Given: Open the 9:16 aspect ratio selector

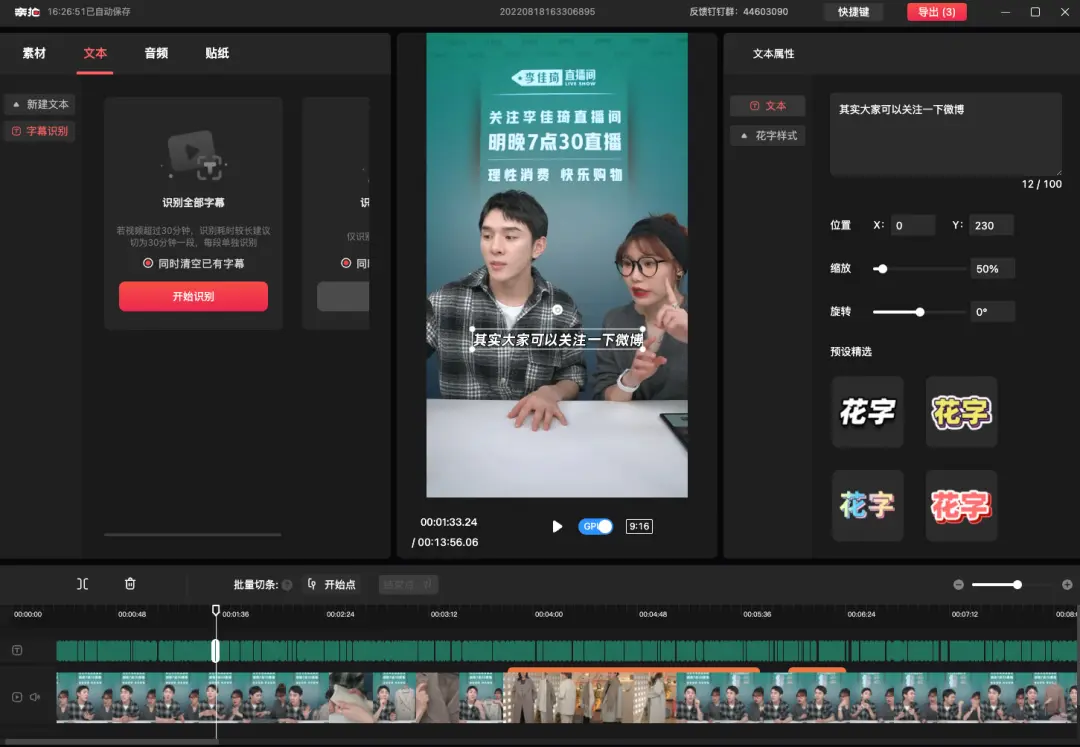Looking at the screenshot, I should pos(639,526).
